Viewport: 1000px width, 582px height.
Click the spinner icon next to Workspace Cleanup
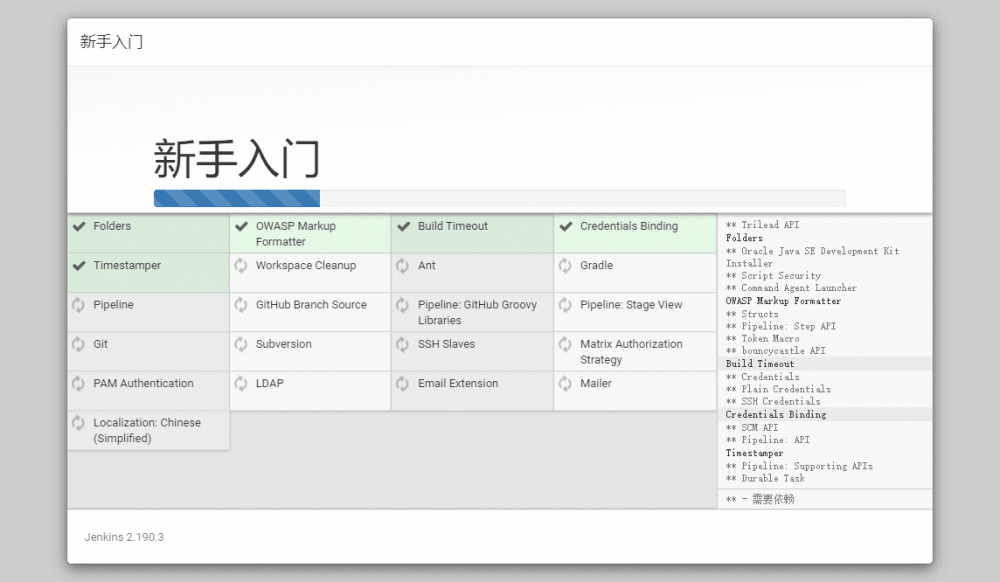(x=240, y=266)
